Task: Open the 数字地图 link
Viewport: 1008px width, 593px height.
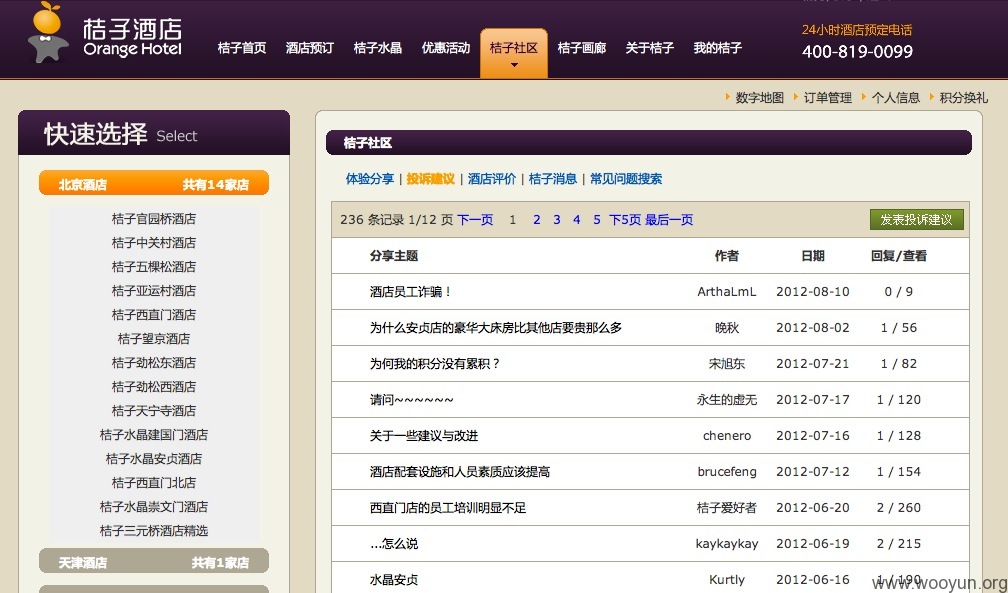Action: pyautogui.click(x=760, y=98)
